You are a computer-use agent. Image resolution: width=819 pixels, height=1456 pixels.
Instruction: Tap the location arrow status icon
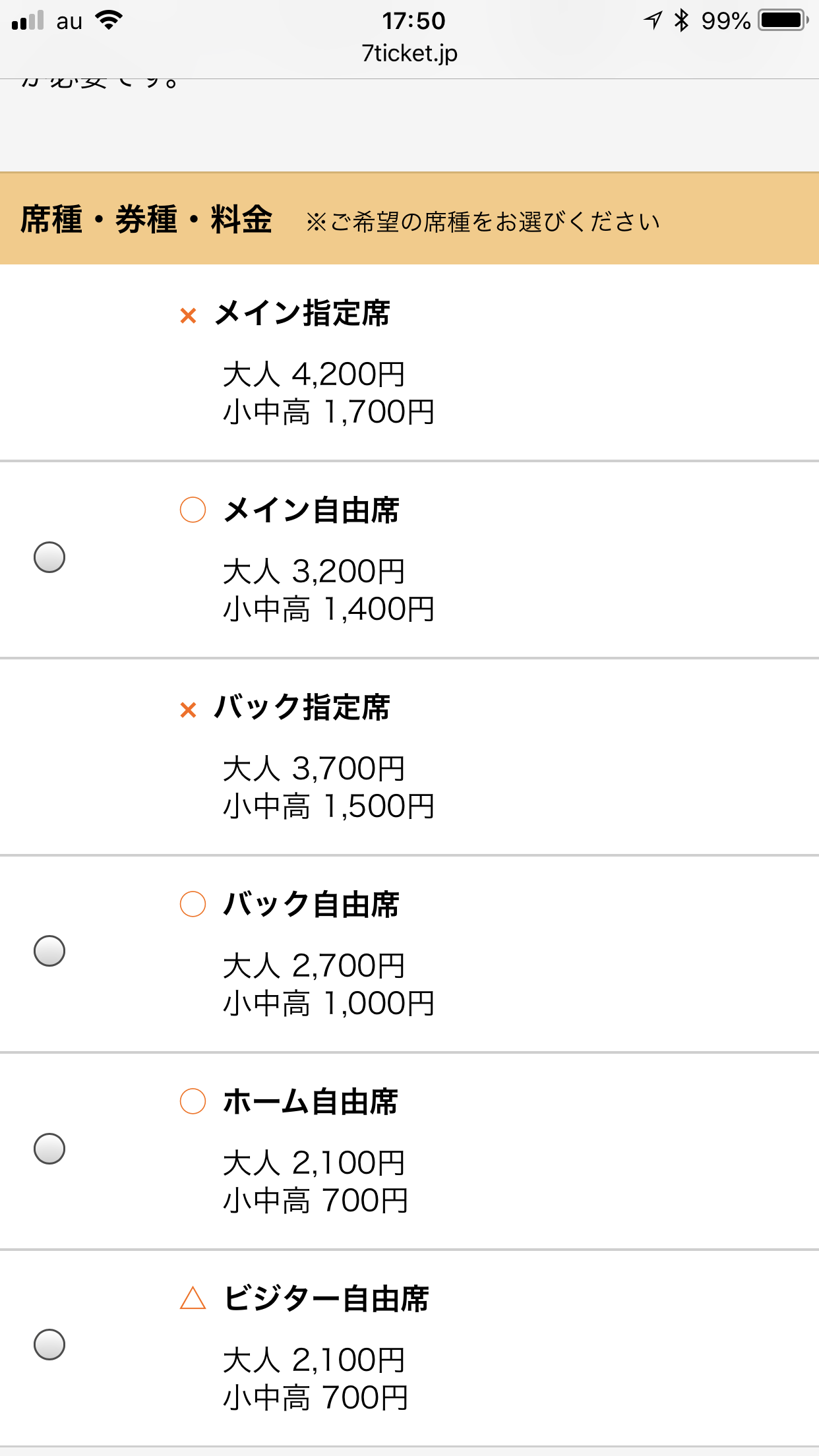tap(653, 20)
